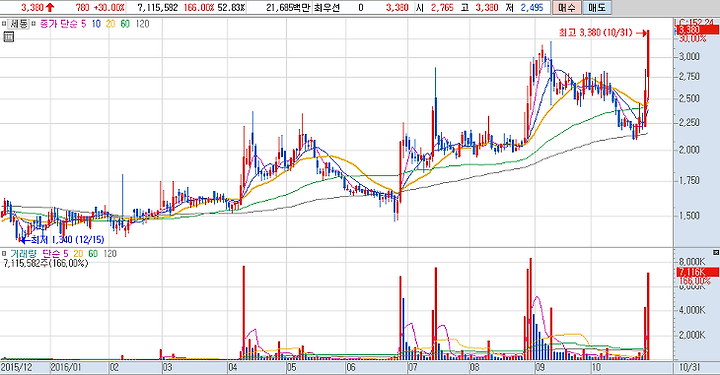The height and width of the screenshot is (375, 720).
Task: Click the 2,750 price axis label
Action: click(x=689, y=77)
